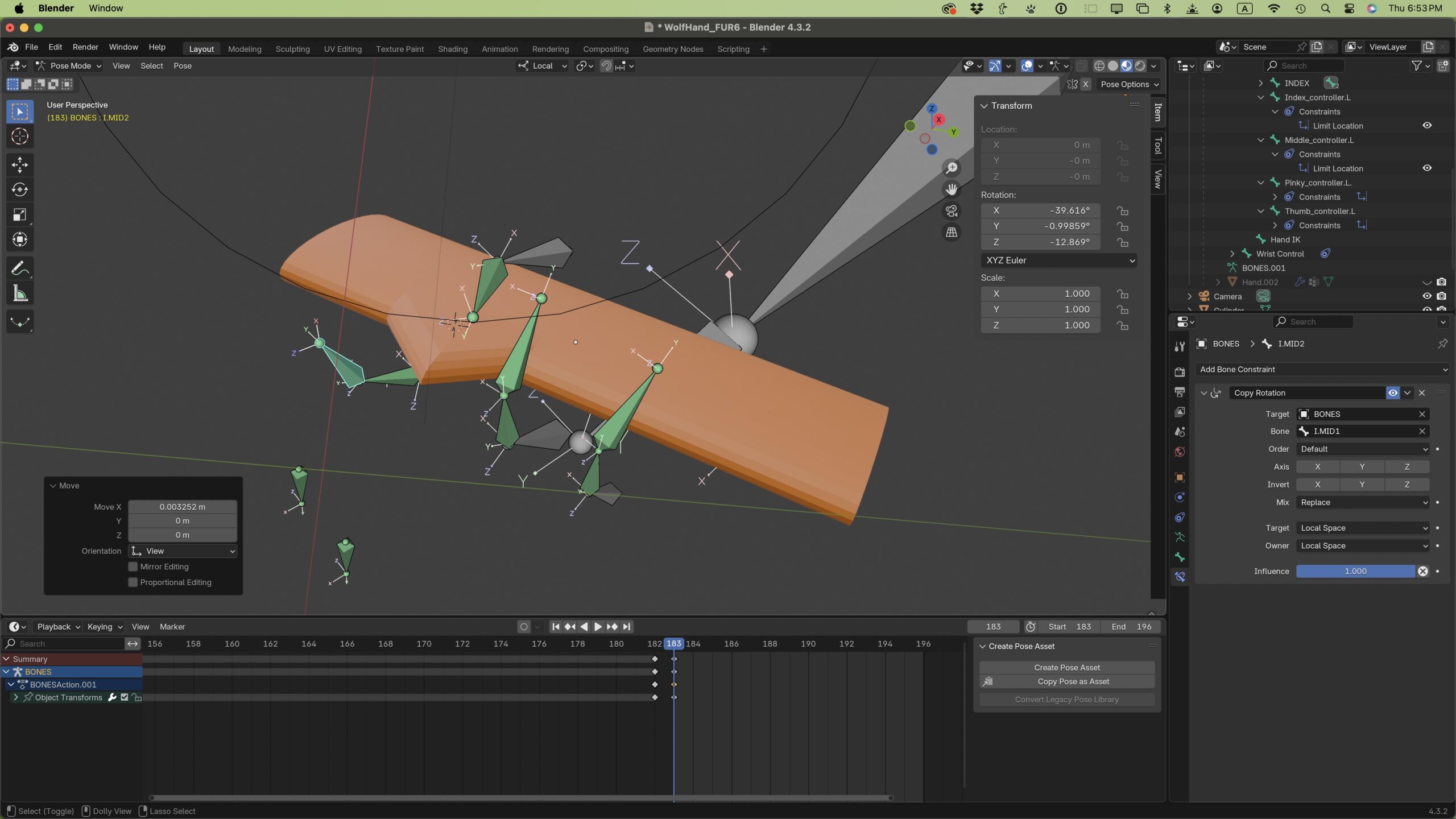1456x819 pixels.
Task: Click the Create Pose Asset button
Action: pyautogui.click(x=1066, y=667)
